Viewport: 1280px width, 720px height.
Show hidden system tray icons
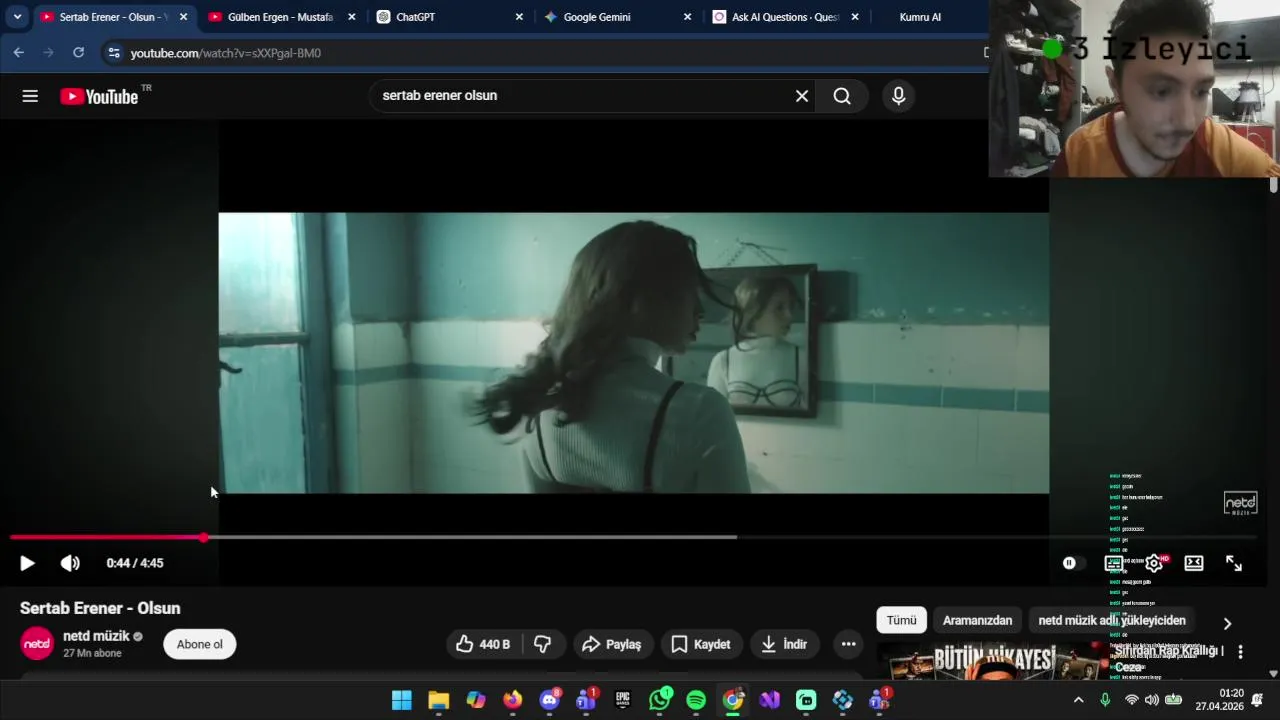(x=1078, y=700)
